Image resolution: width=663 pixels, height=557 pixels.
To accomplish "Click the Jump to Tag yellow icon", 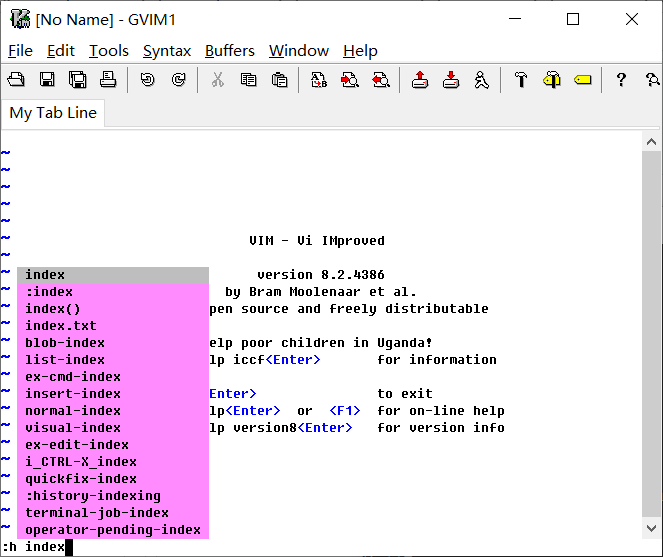I will point(583,80).
